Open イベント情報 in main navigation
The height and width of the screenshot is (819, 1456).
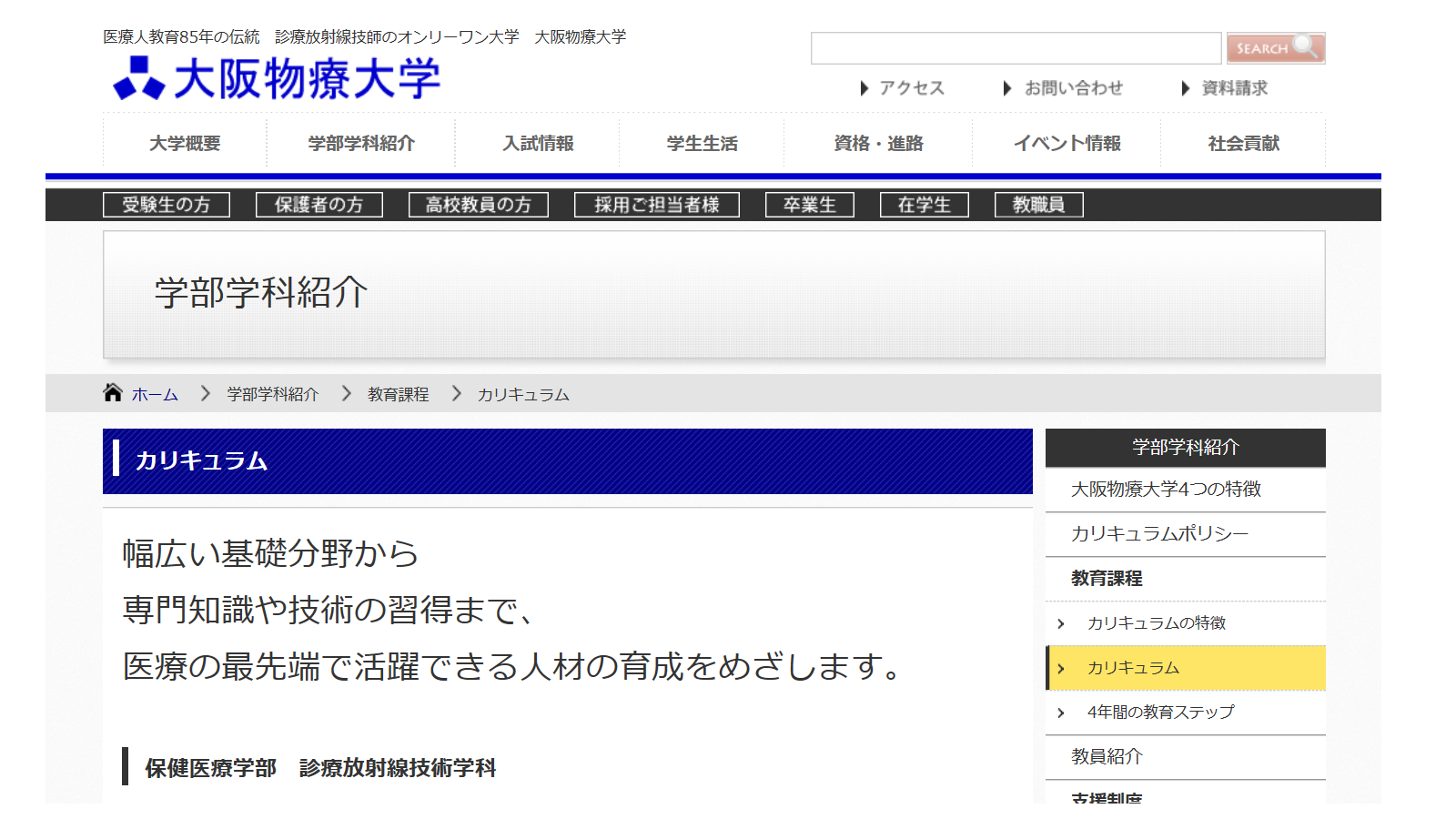pos(1067,143)
